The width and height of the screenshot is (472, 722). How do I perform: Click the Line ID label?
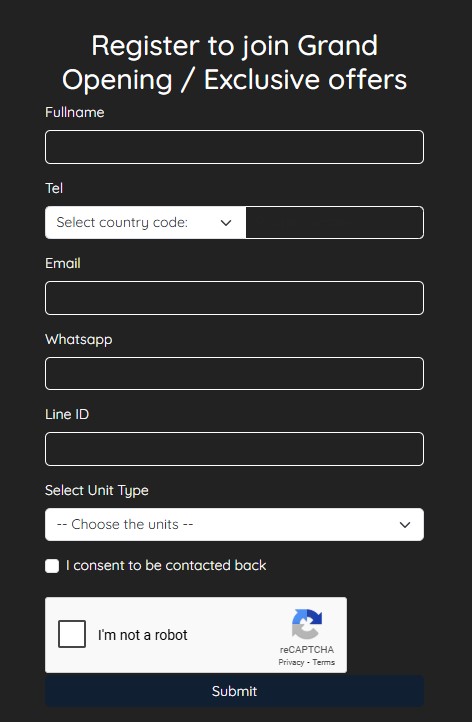67,414
